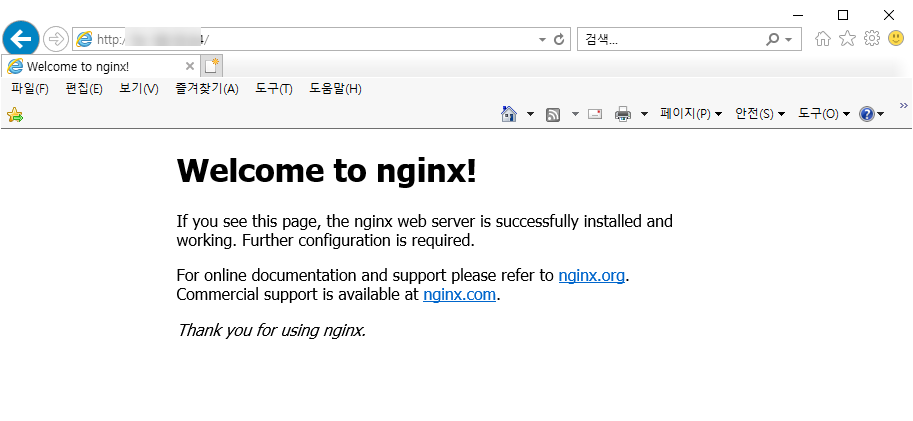Viewport: 913px width, 421px height.
Task: Open the 도움말(H) menu
Action: tap(335, 89)
